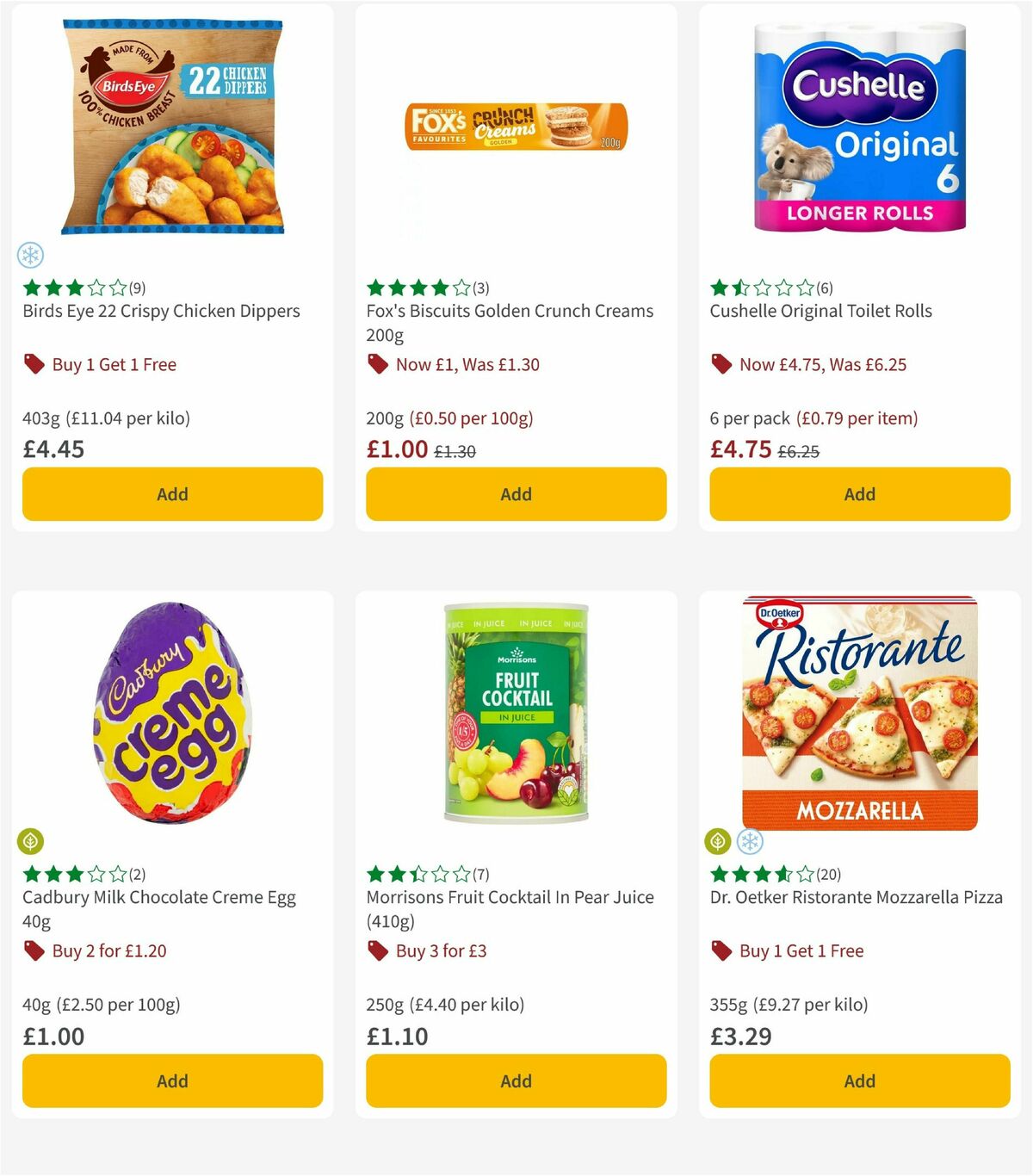Click the Morrisons Fruit Cocktail tin image
The width and height of the screenshot is (1033, 1176).
coord(515,715)
